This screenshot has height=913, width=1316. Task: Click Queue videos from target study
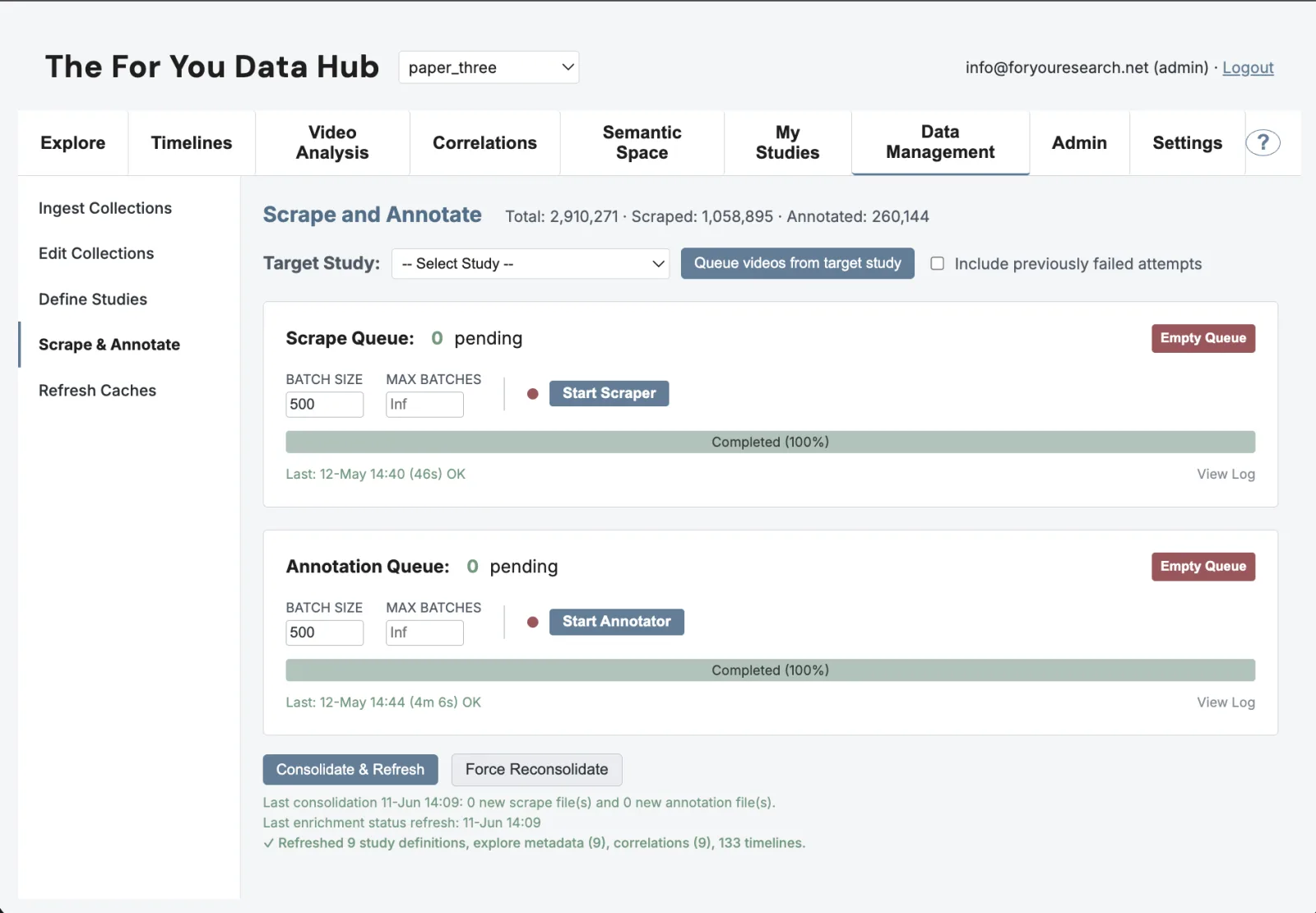click(797, 263)
